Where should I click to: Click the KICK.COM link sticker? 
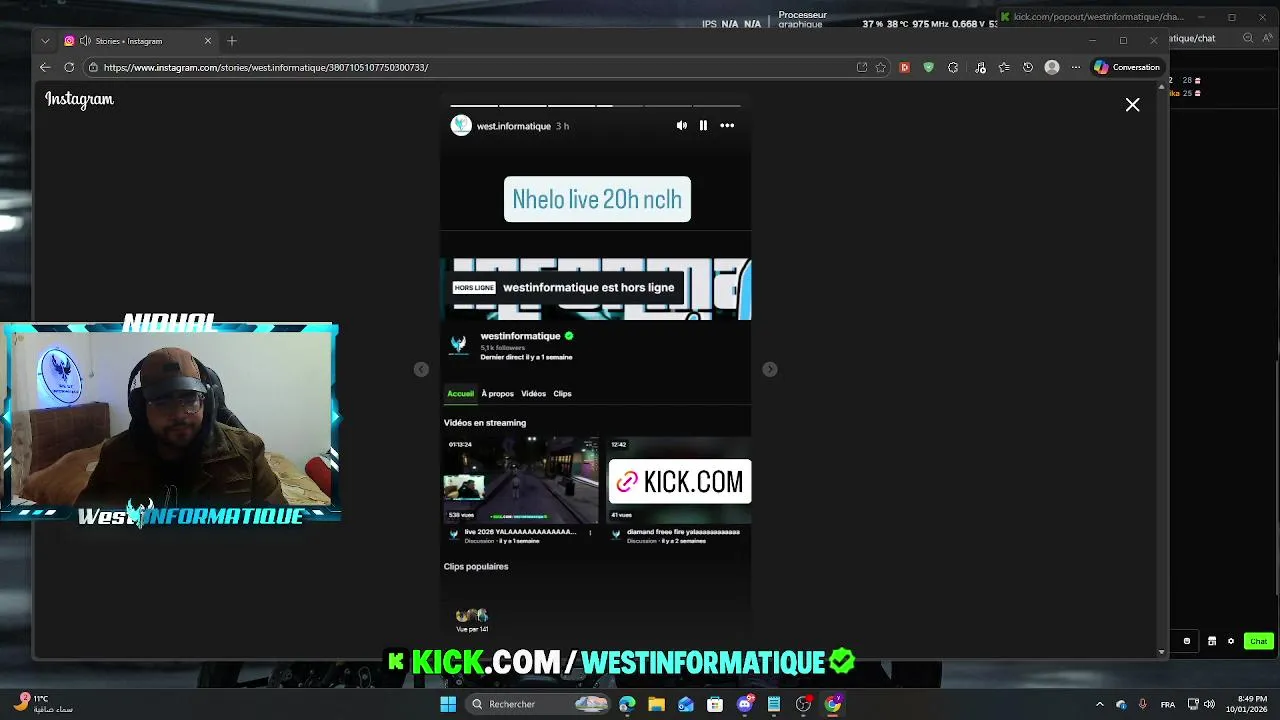(680, 482)
